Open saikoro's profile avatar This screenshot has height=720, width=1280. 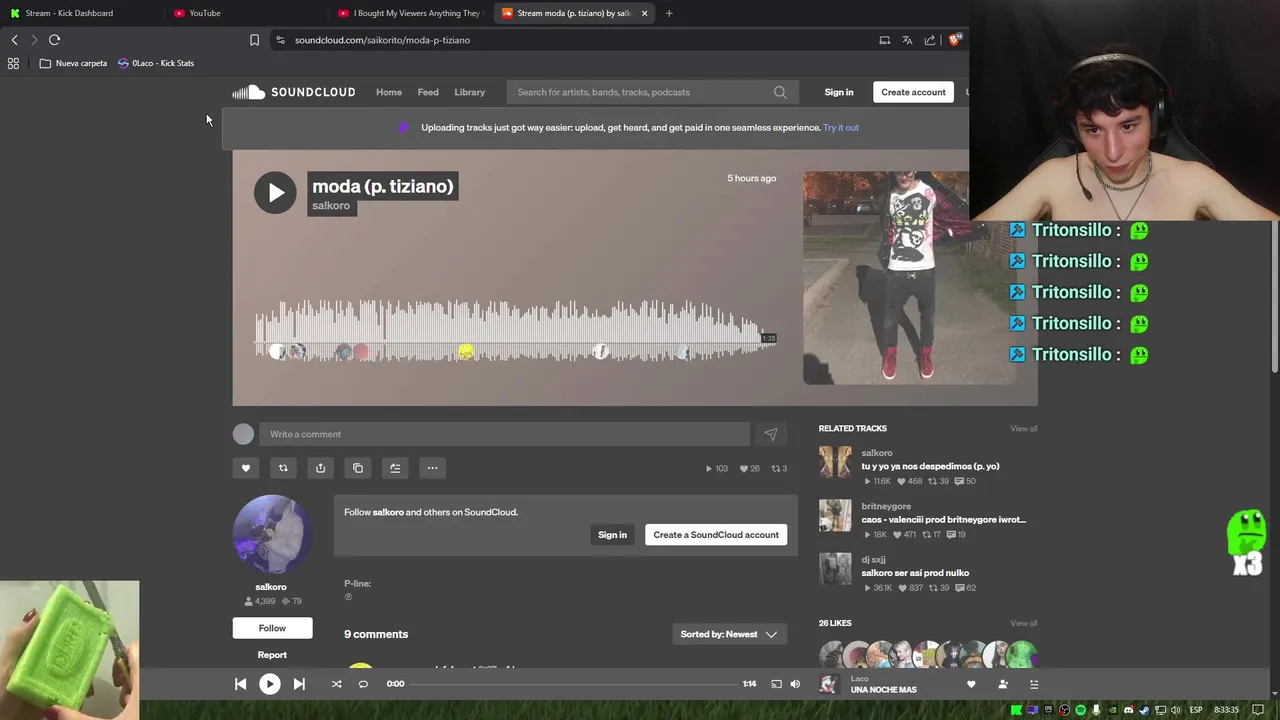click(x=272, y=534)
